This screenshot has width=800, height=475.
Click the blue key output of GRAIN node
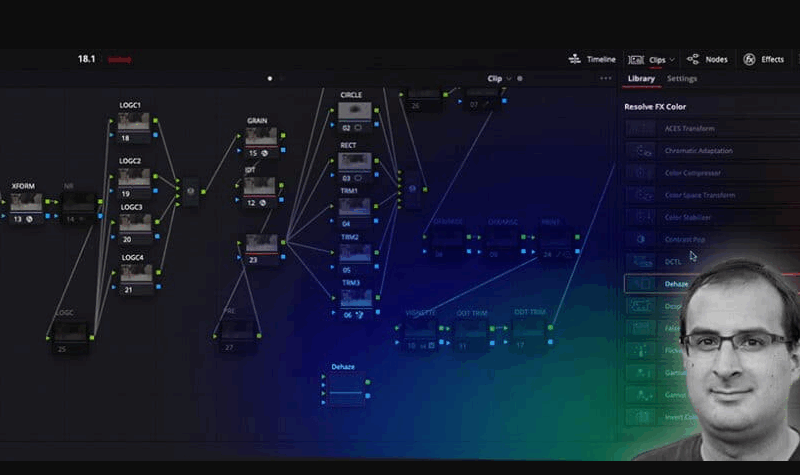[283, 150]
